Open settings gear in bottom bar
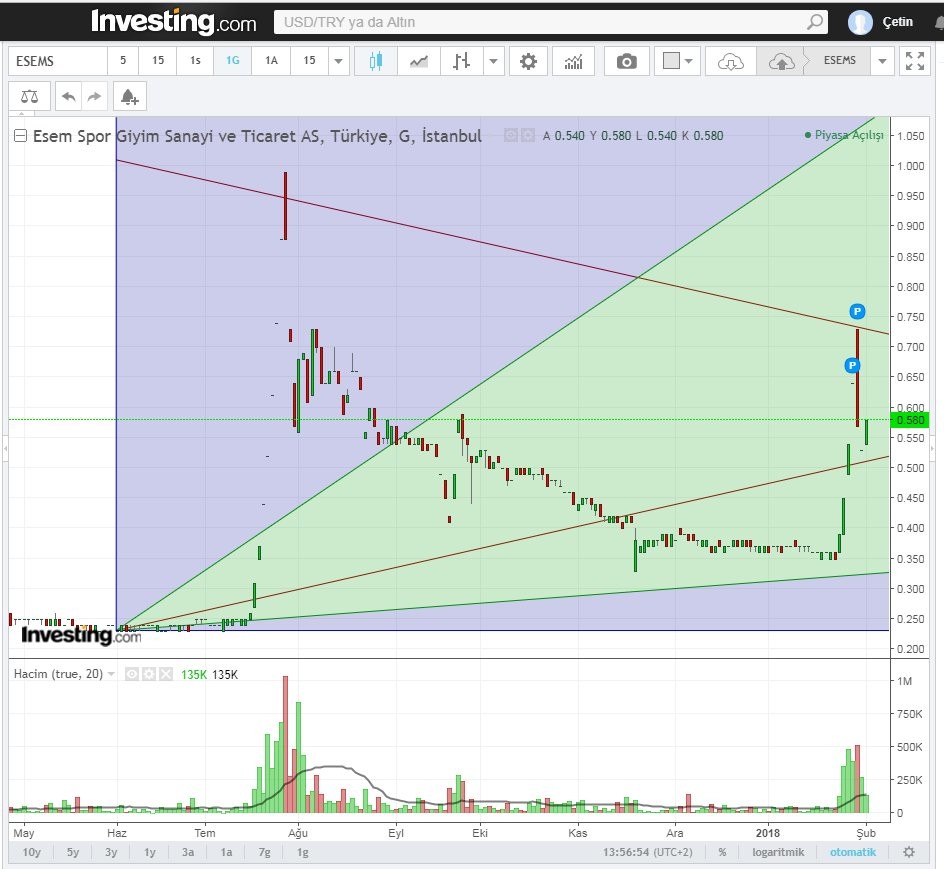This screenshot has height=869, width=944. [x=909, y=852]
